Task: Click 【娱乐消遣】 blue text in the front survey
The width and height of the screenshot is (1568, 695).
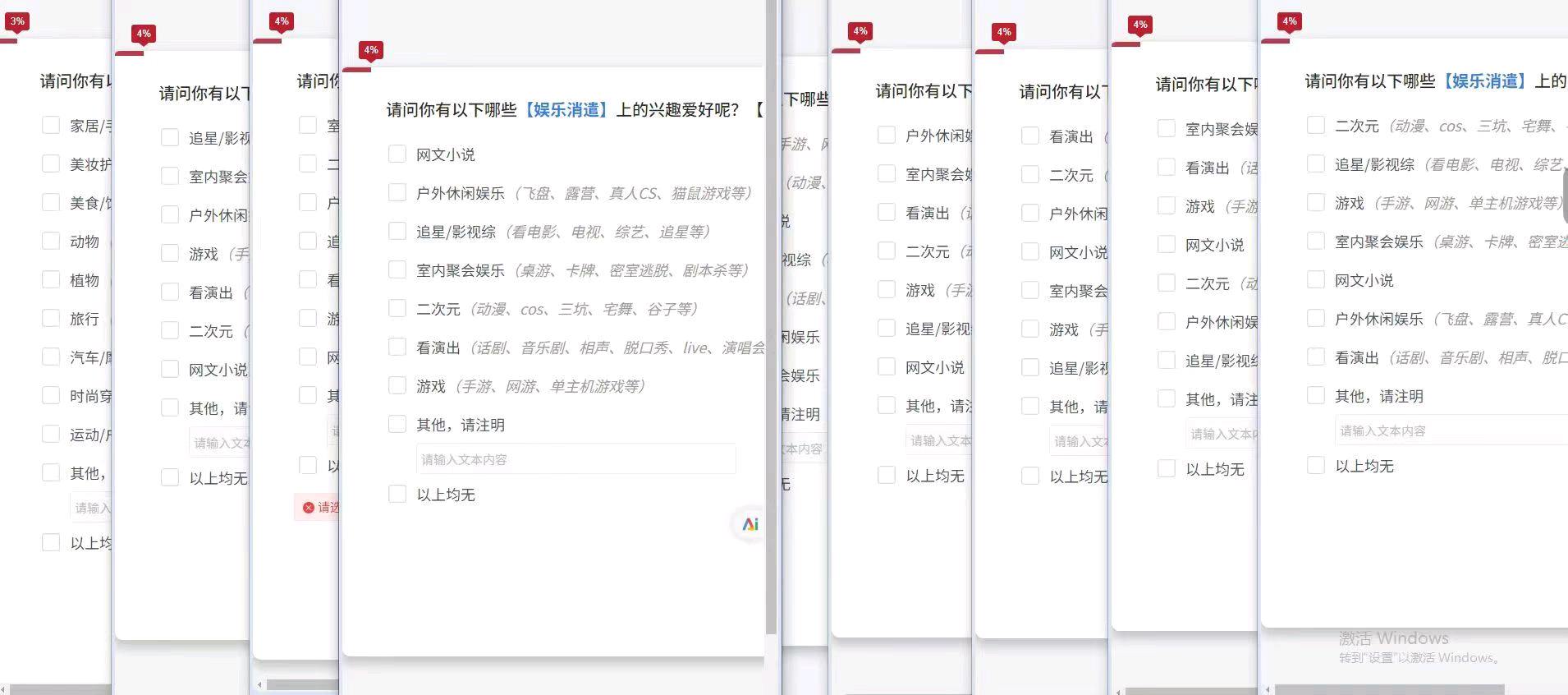Action: pyautogui.click(x=566, y=109)
